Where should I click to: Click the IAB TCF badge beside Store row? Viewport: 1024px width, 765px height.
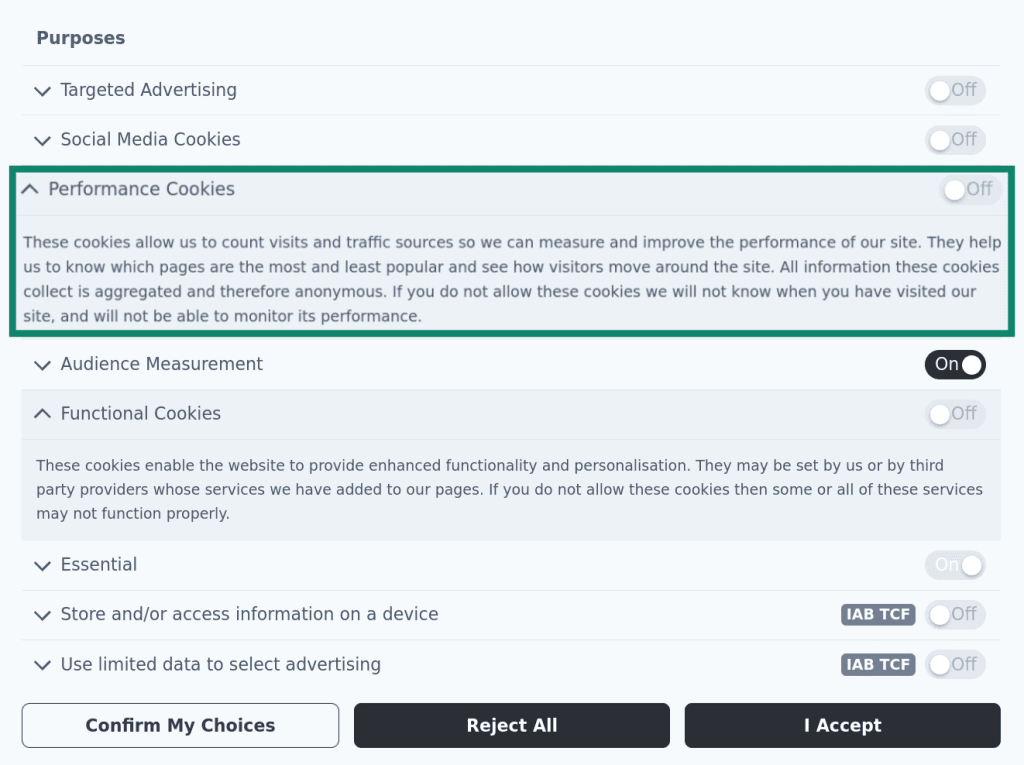pos(878,614)
